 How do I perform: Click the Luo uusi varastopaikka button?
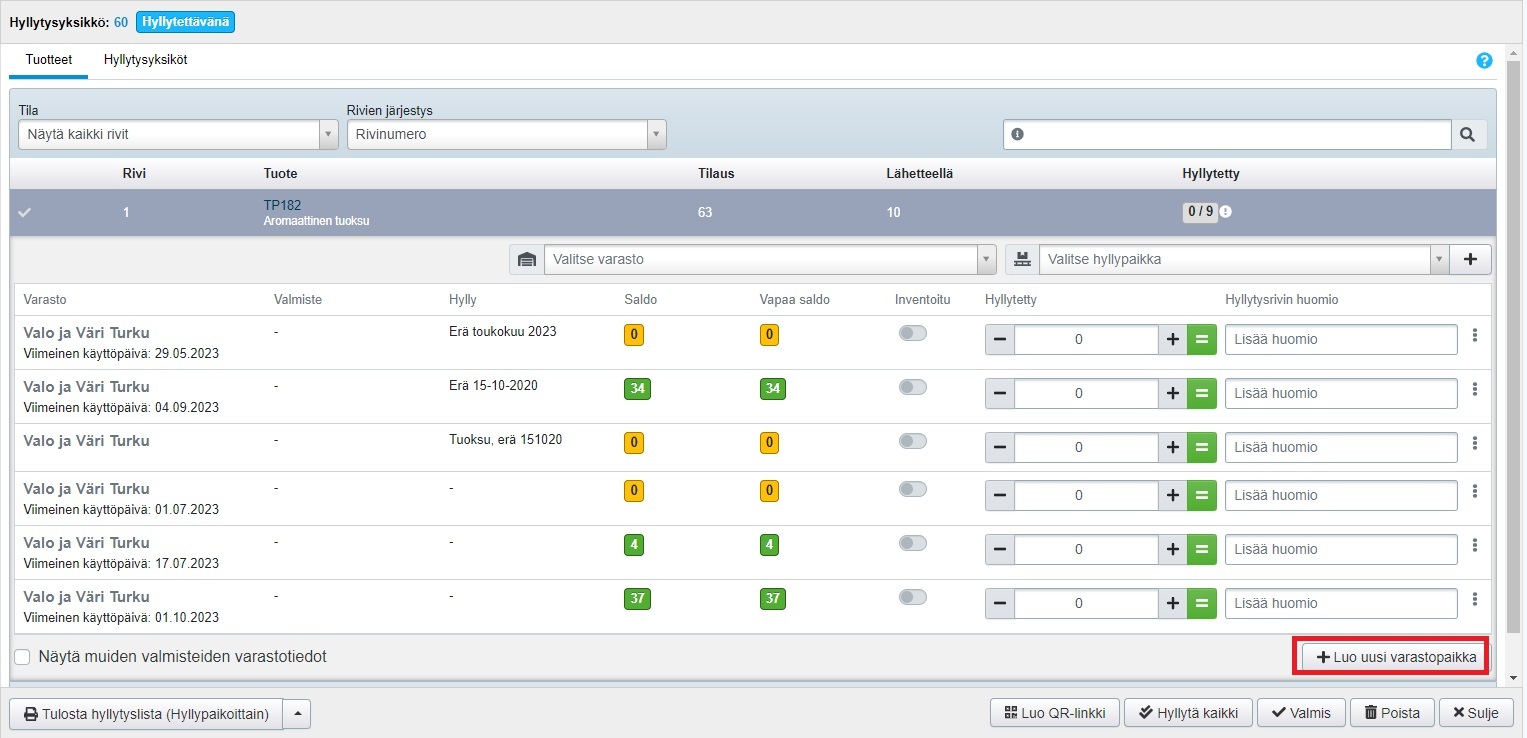pyautogui.click(x=1394, y=657)
